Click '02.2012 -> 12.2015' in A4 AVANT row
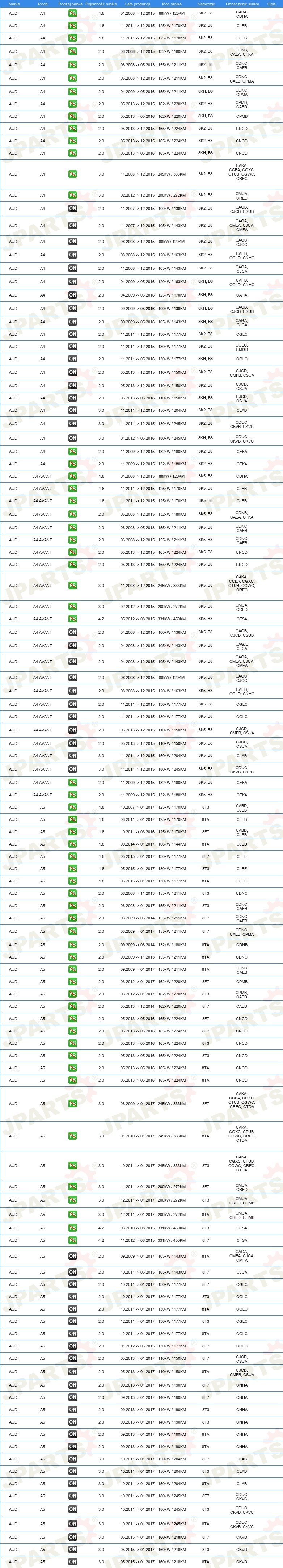 (x=137, y=607)
